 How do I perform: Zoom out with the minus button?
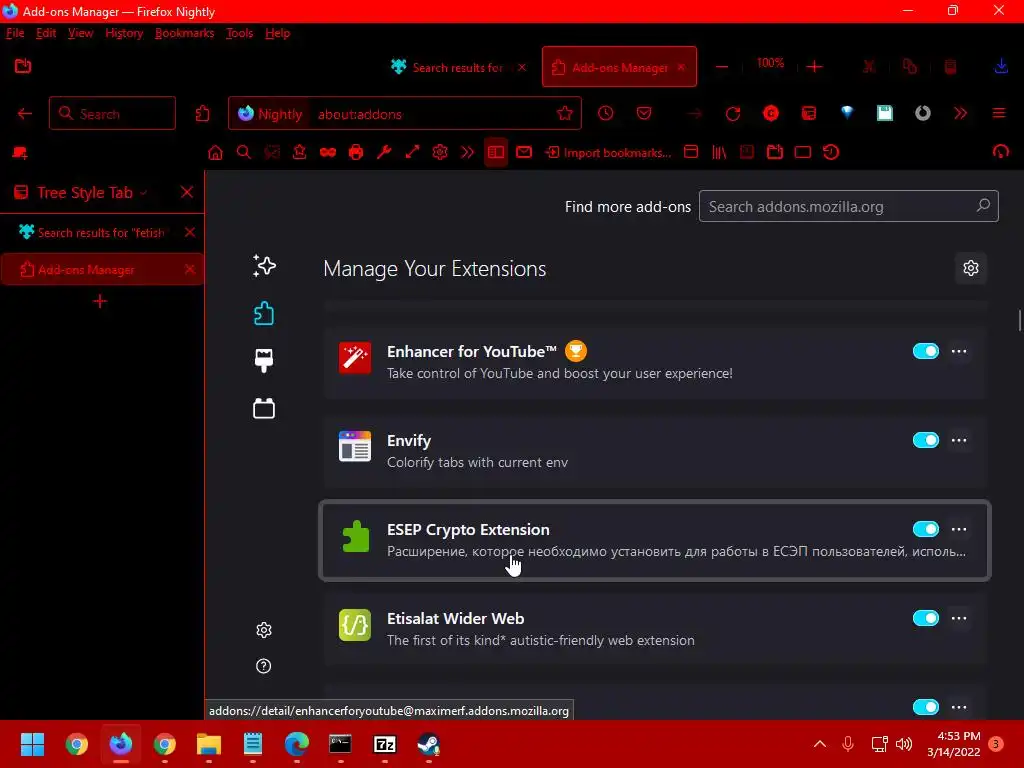pyautogui.click(x=722, y=67)
